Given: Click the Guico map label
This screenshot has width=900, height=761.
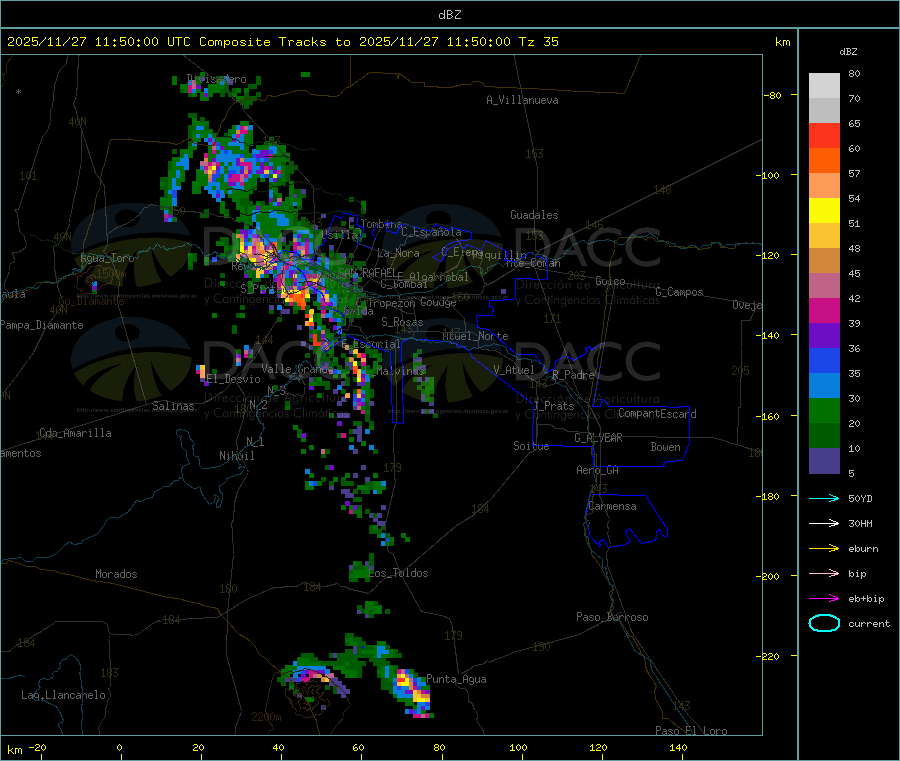Looking at the screenshot, I should tap(610, 281).
